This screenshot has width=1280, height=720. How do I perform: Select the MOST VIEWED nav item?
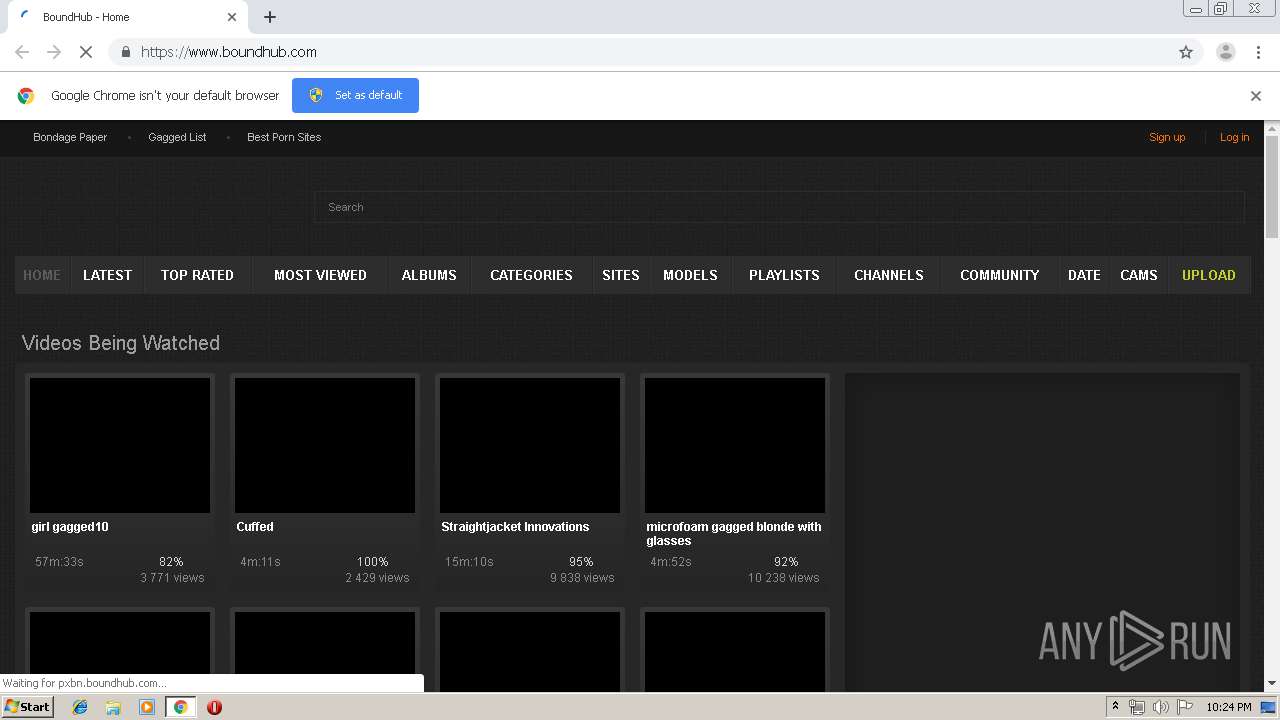[x=320, y=275]
